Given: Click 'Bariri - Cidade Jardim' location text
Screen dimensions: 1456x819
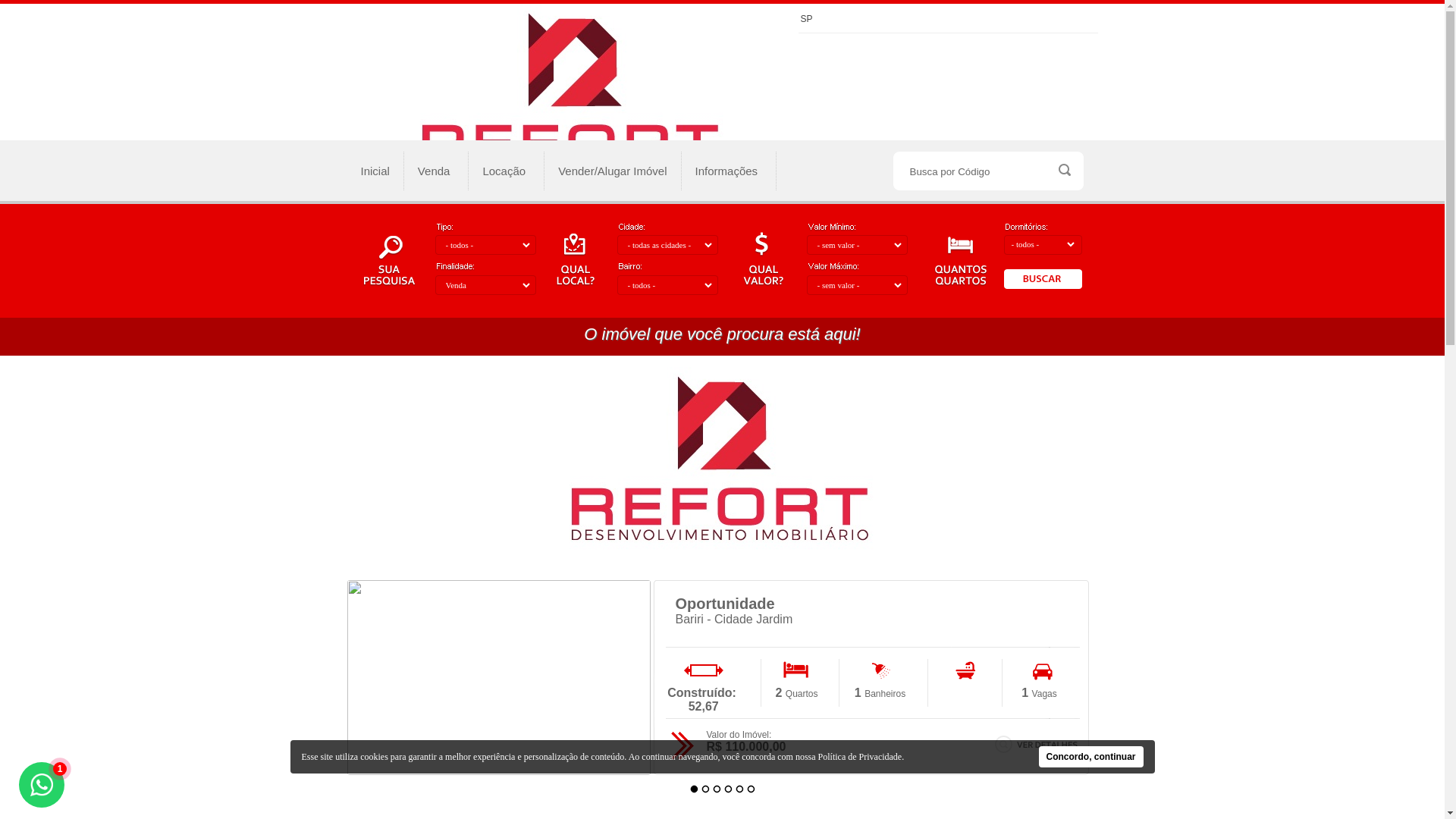Looking at the screenshot, I should coord(733,620).
